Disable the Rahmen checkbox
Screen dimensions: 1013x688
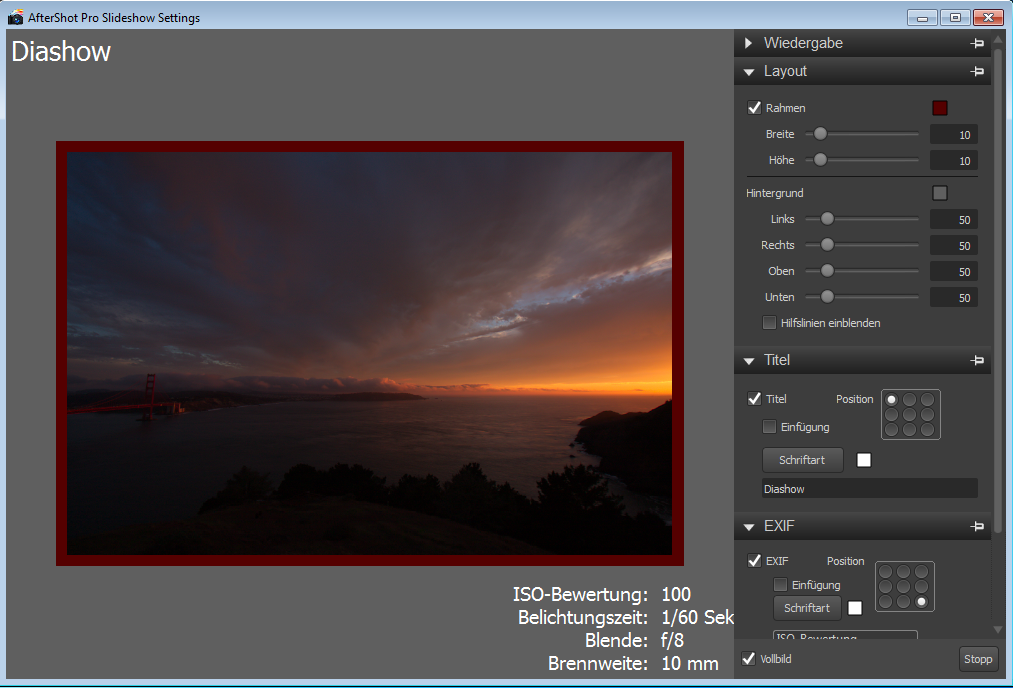pos(755,108)
